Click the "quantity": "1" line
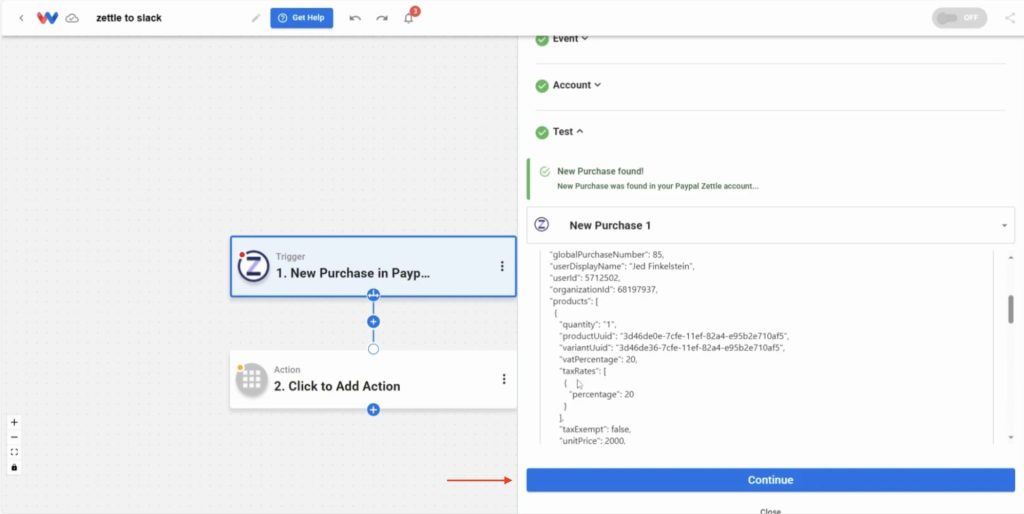Screen dimensions: 1024x514 click(588, 325)
